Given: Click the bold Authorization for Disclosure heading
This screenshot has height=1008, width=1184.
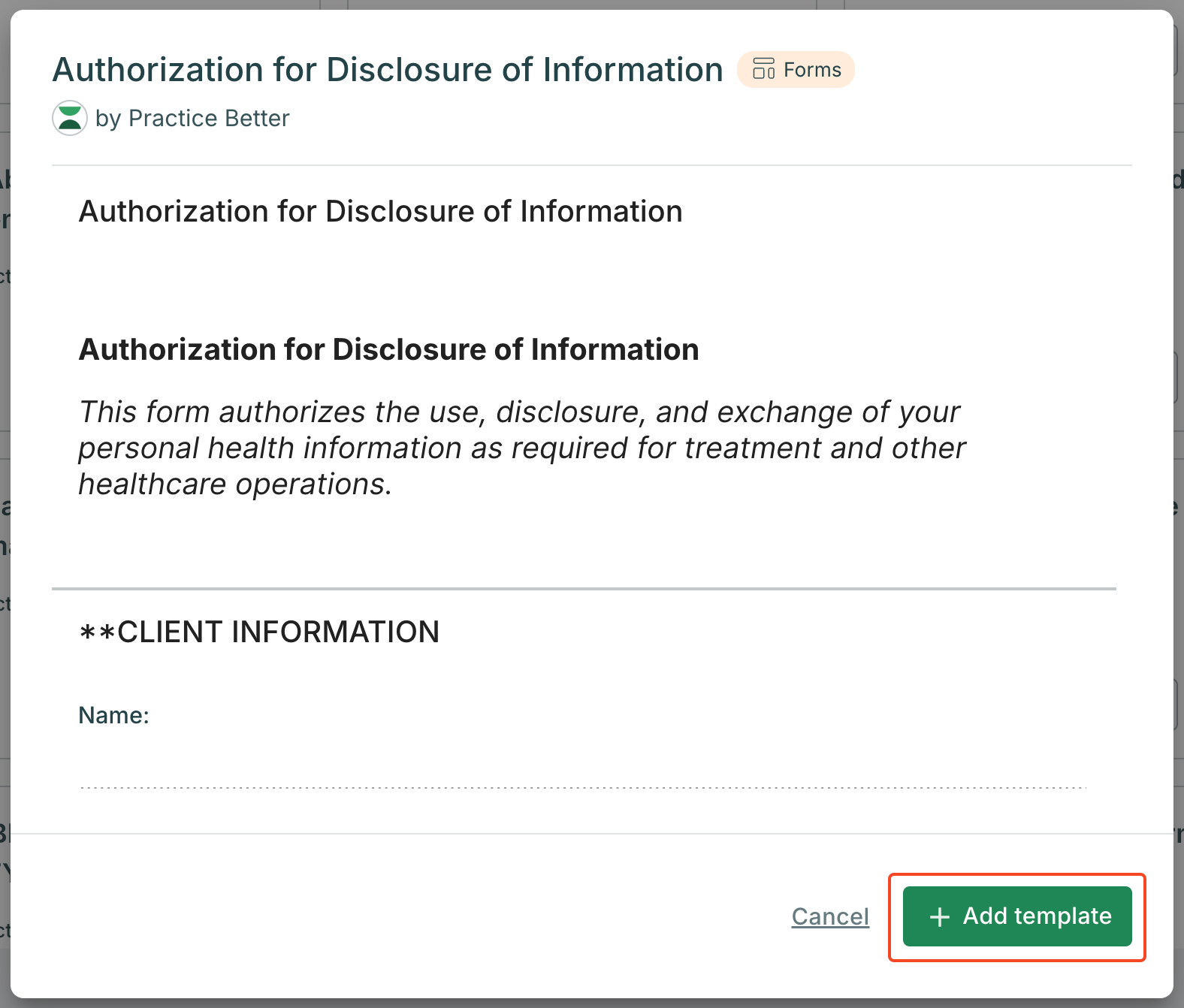Looking at the screenshot, I should pyautogui.click(x=388, y=350).
